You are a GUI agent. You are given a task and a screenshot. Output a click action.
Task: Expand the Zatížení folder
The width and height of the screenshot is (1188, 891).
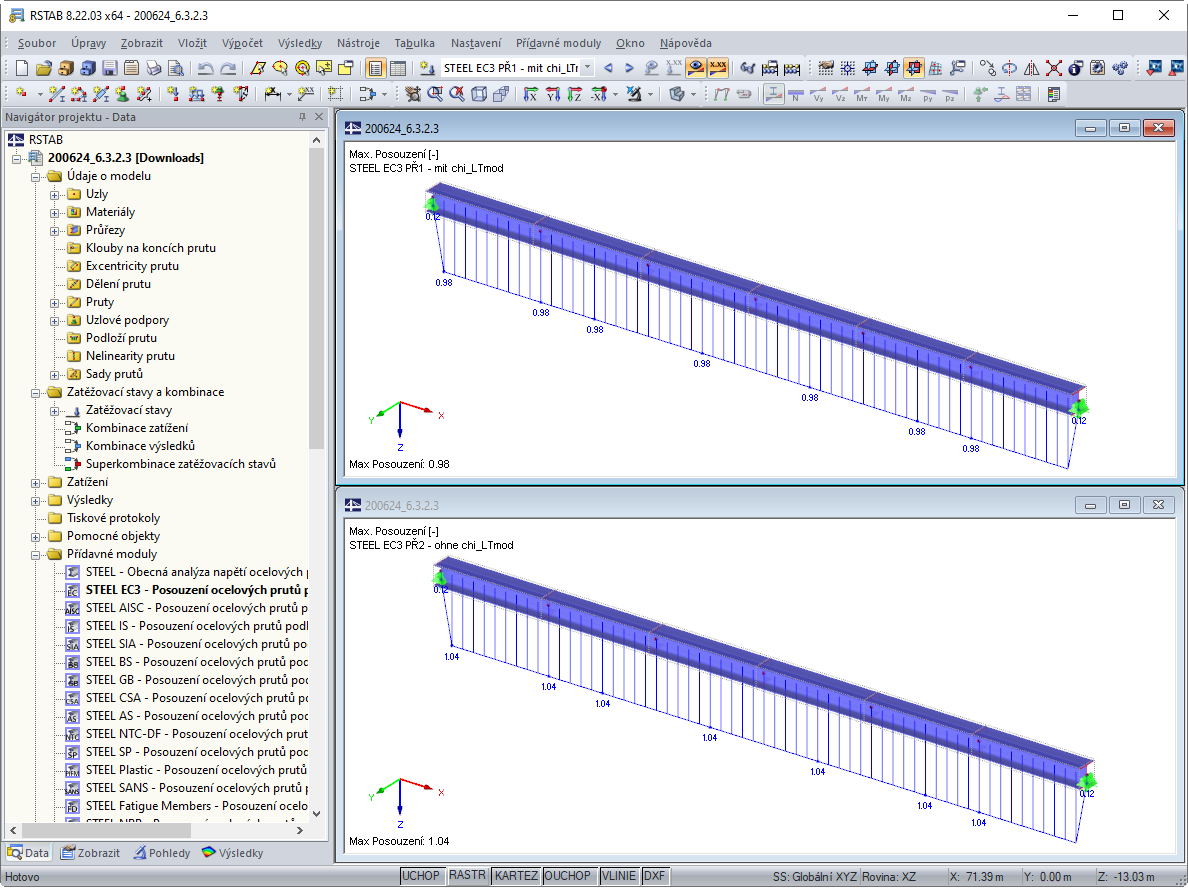click(36, 483)
